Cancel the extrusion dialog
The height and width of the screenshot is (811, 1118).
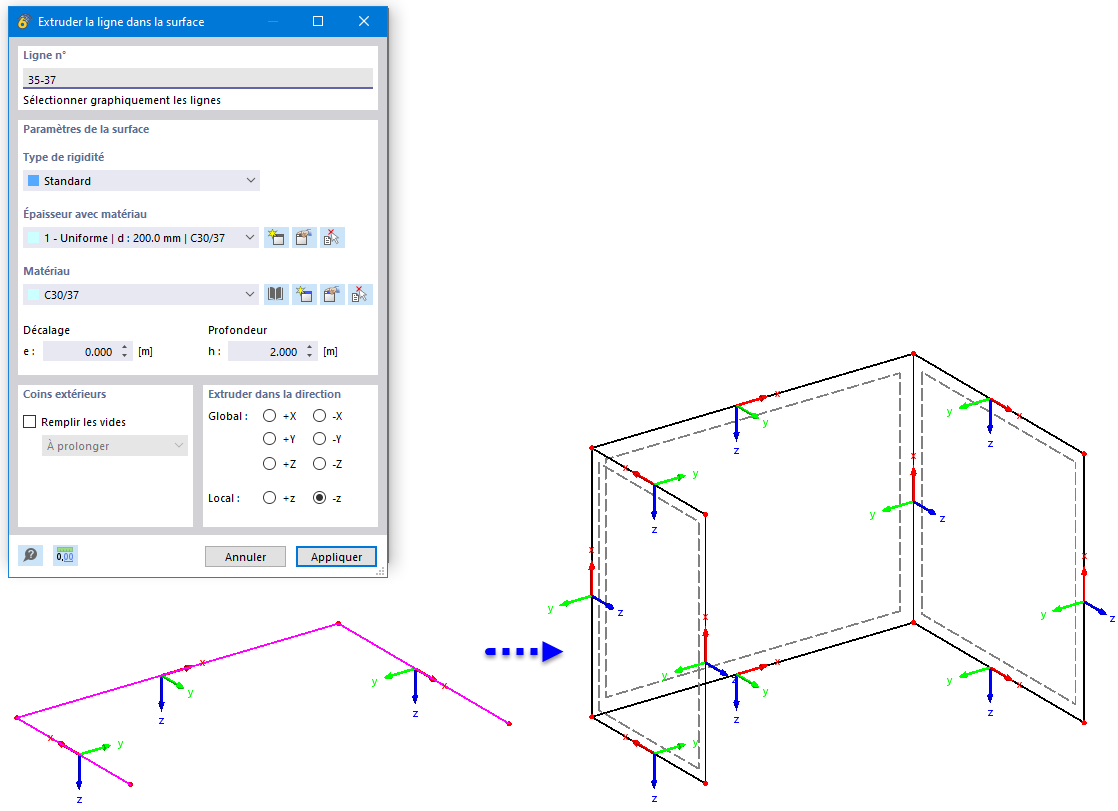click(x=245, y=557)
